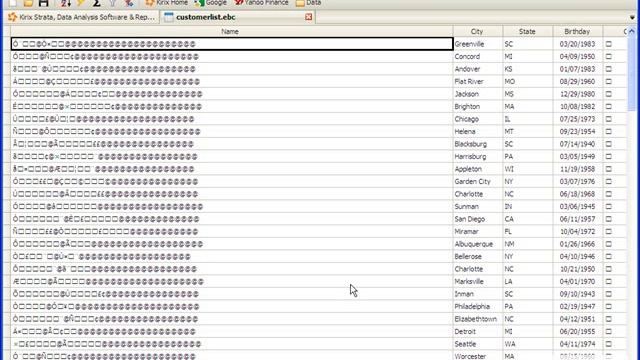Tick the checkbox in the Greenville row
The height and width of the screenshot is (360, 640).
609,44
